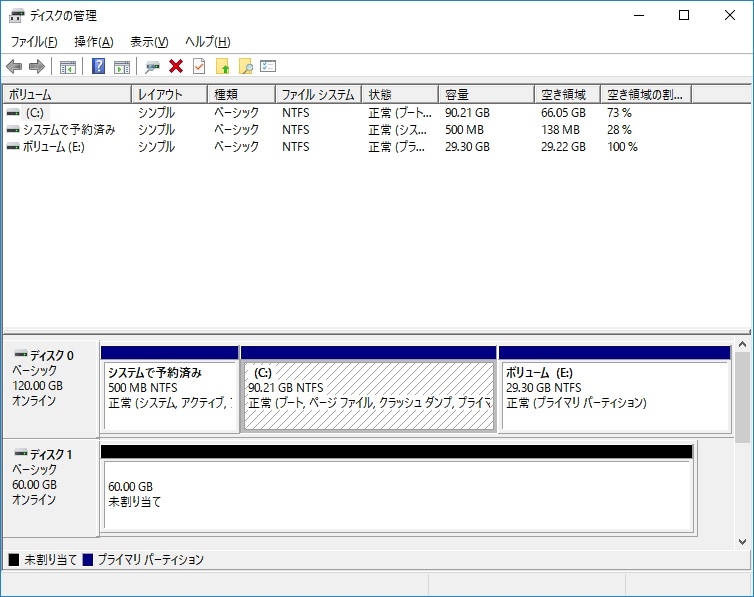Click the properties checkmark page icon
The image size is (754, 597).
[199, 66]
